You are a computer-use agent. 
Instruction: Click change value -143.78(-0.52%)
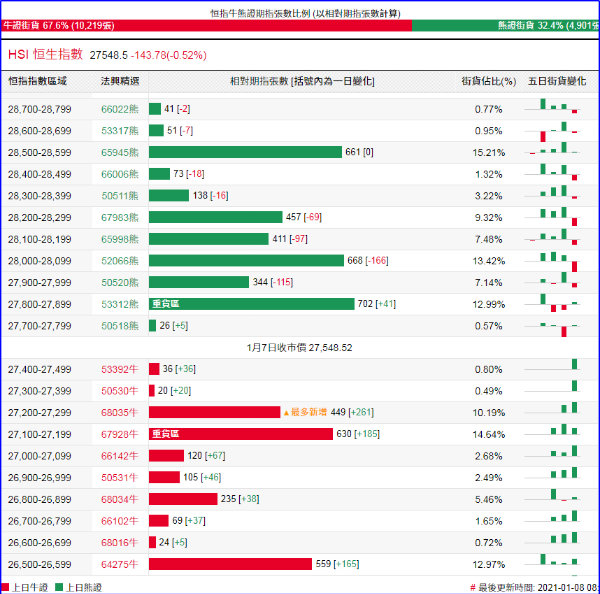[x=169, y=55]
